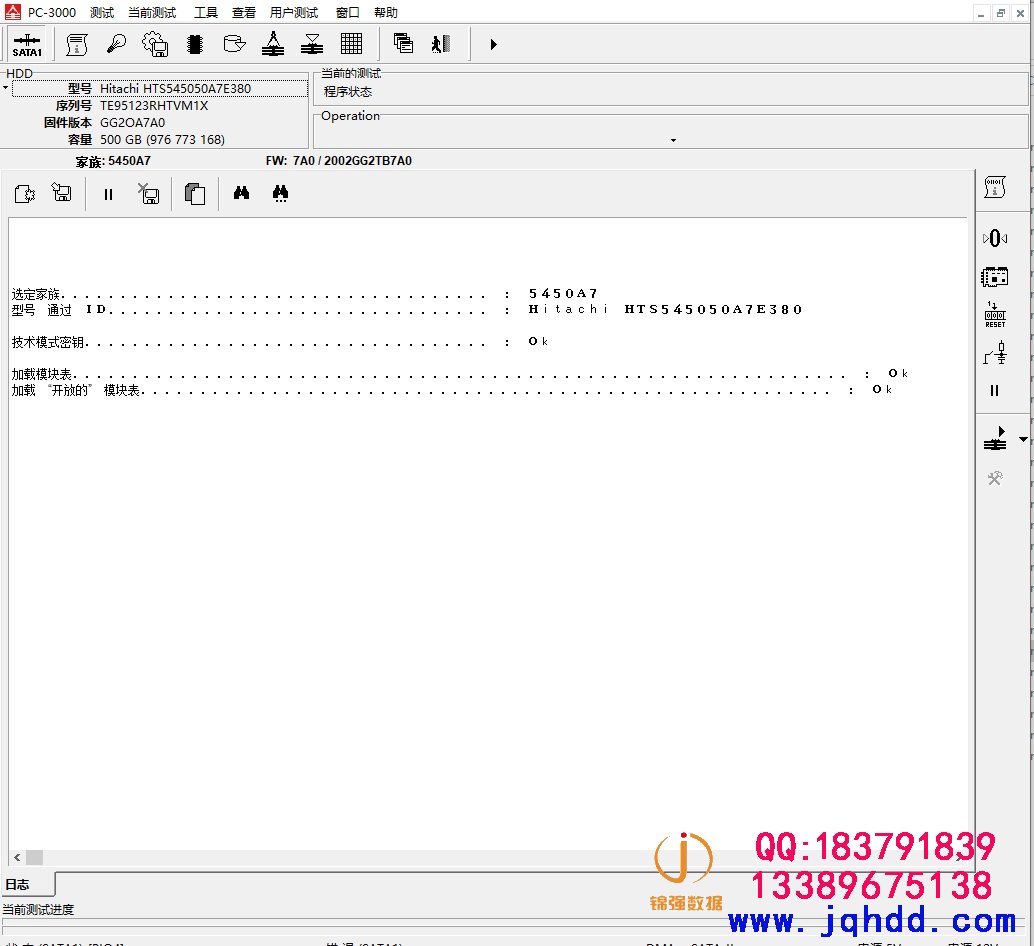Click the zero-with-arrows icon in right sidebar
Image resolution: width=1034 pixels, height=946 pixels.
coord(994,238)
